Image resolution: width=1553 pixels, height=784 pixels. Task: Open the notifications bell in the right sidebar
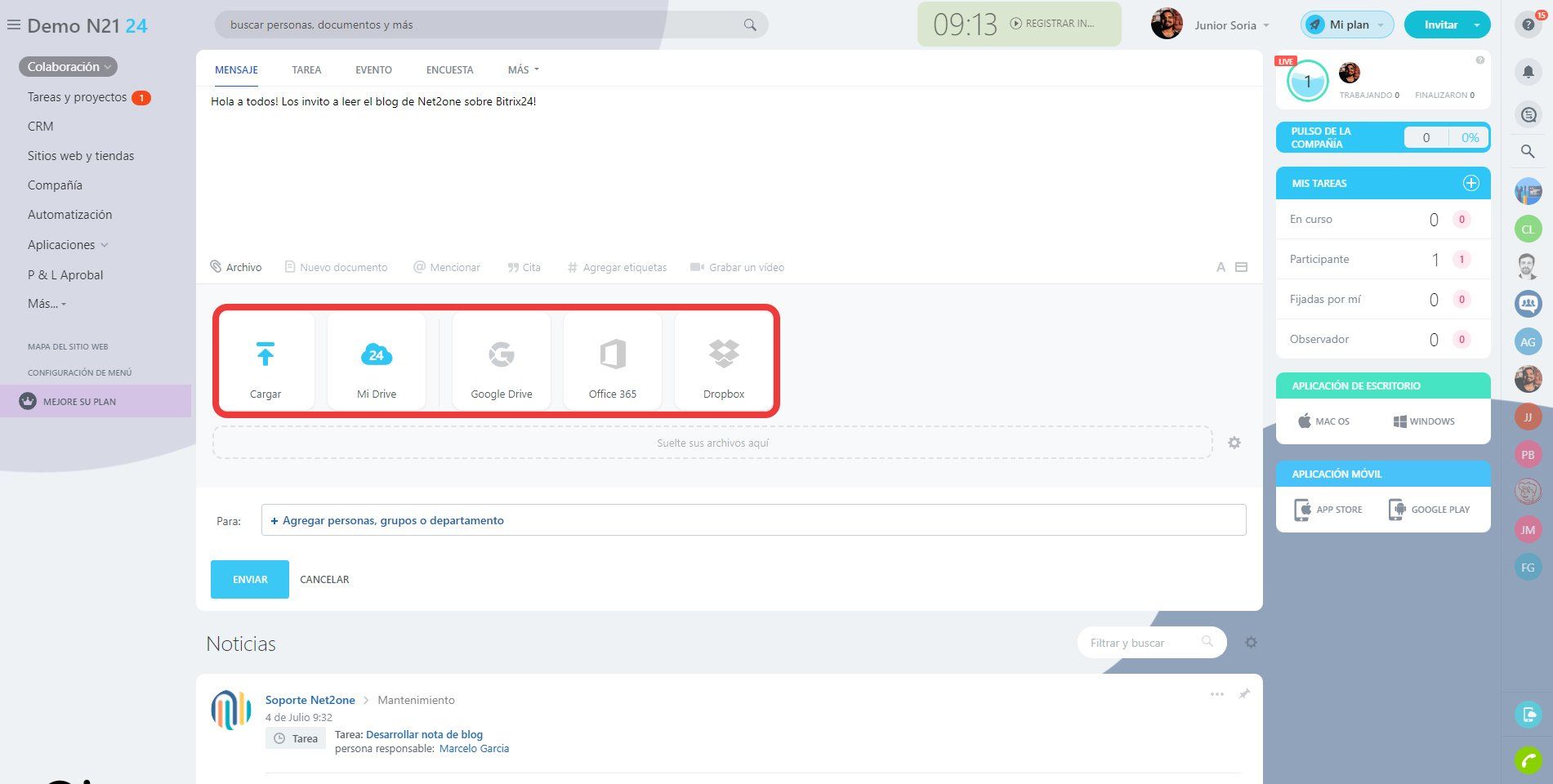pyautogui.click(x=1528, y=73)
